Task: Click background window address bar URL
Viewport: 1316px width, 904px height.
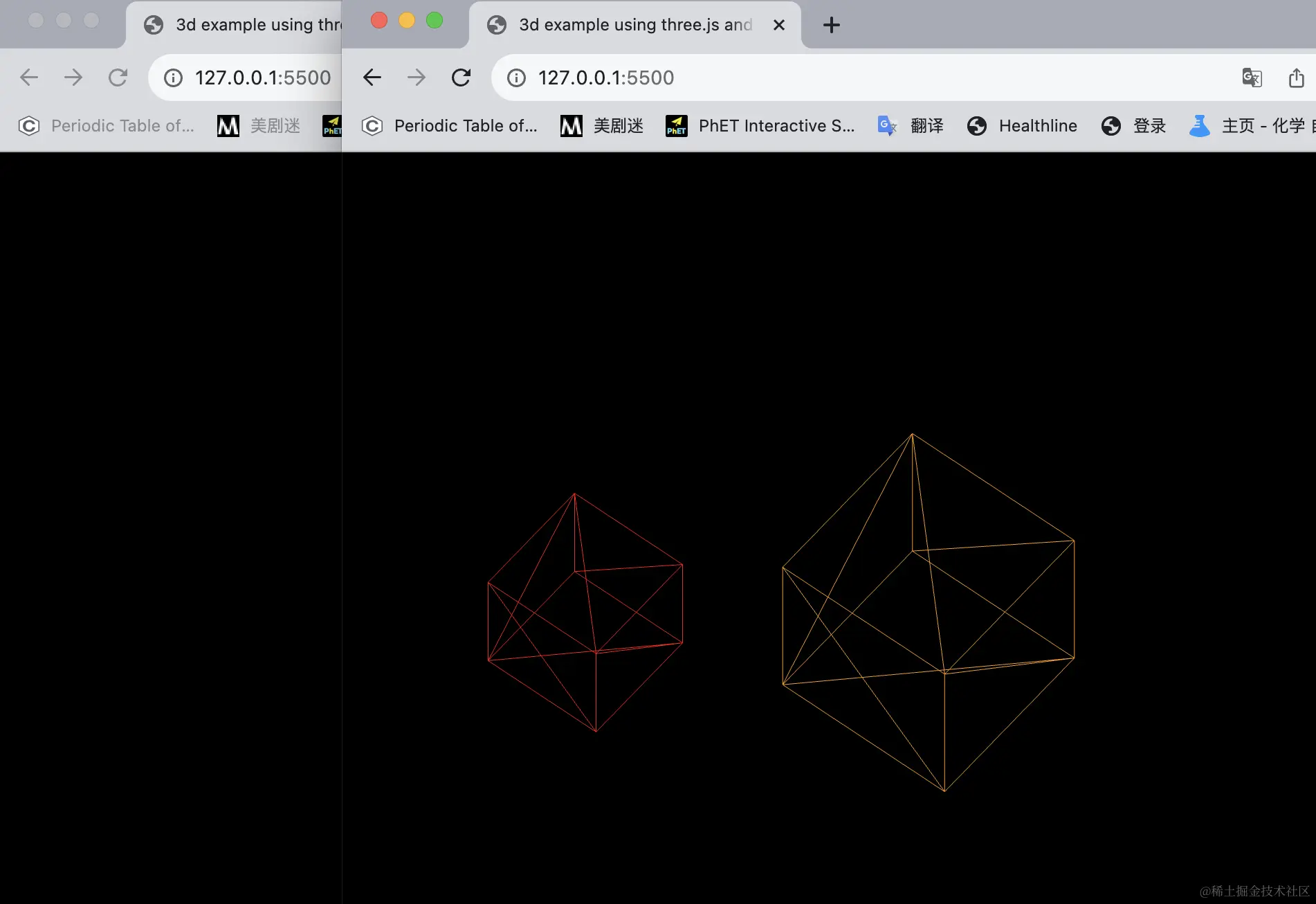Action: [x=263, y=78]
